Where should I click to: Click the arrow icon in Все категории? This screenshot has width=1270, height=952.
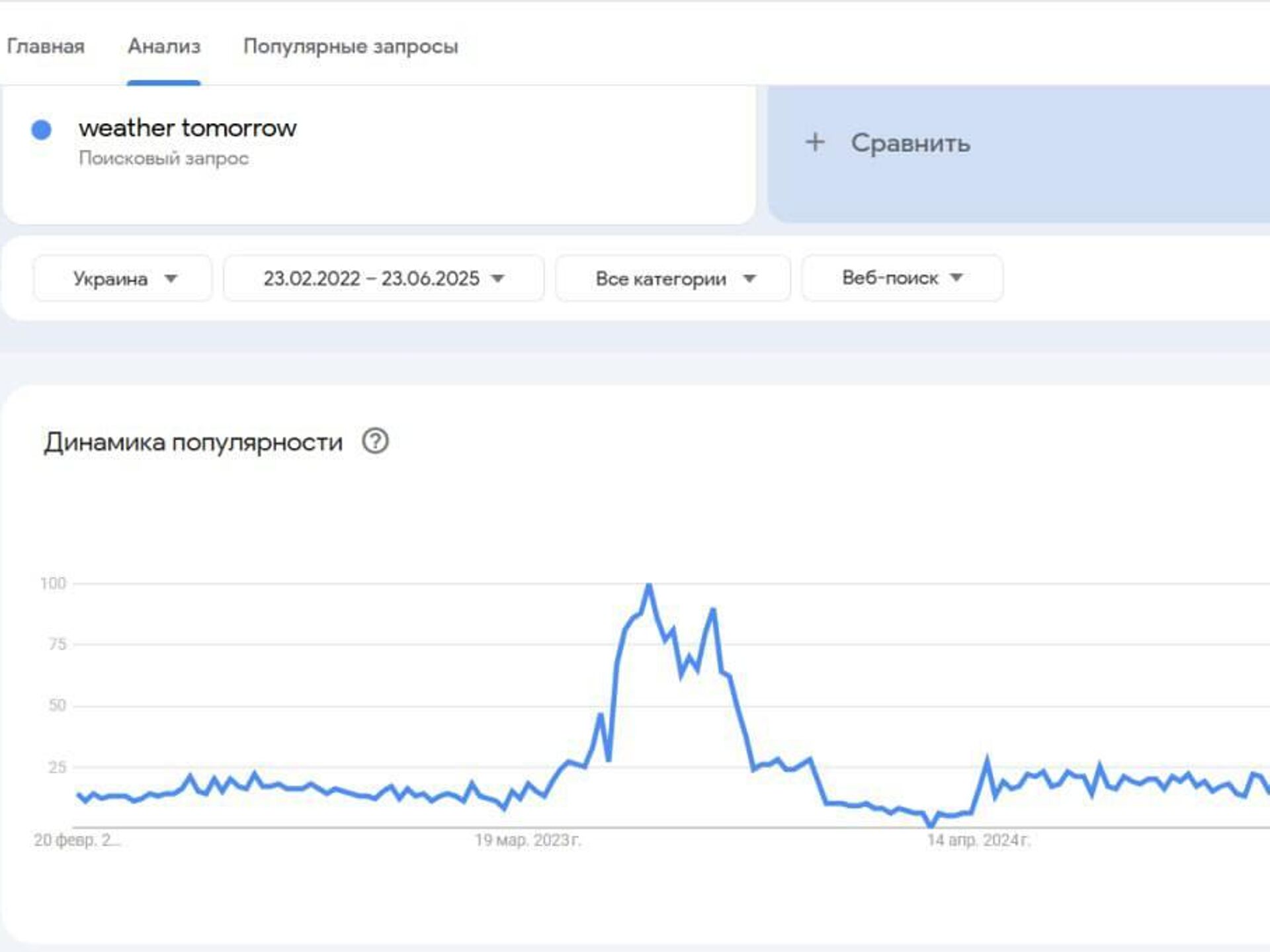point(749,279)
